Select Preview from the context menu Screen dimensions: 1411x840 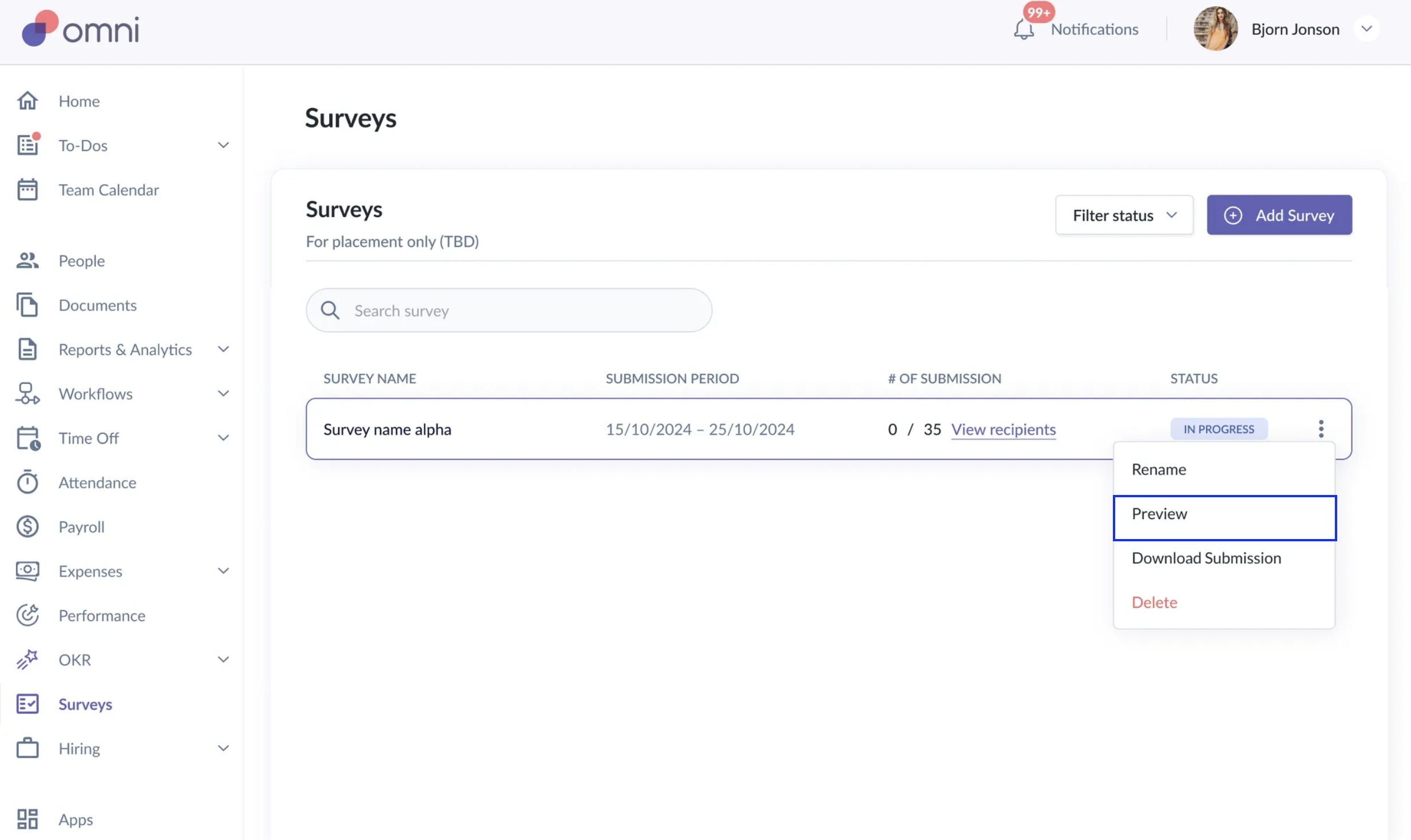(x=1224, y=514)
